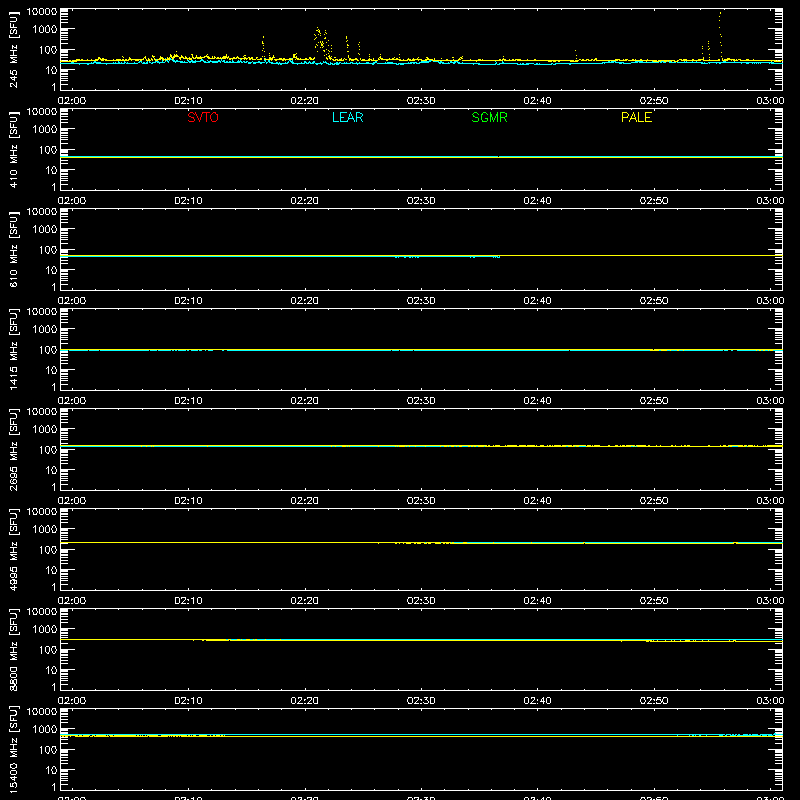Click 02:20 time label under 4995 MHz plot
Screen dimensions: 800x800
305,601
